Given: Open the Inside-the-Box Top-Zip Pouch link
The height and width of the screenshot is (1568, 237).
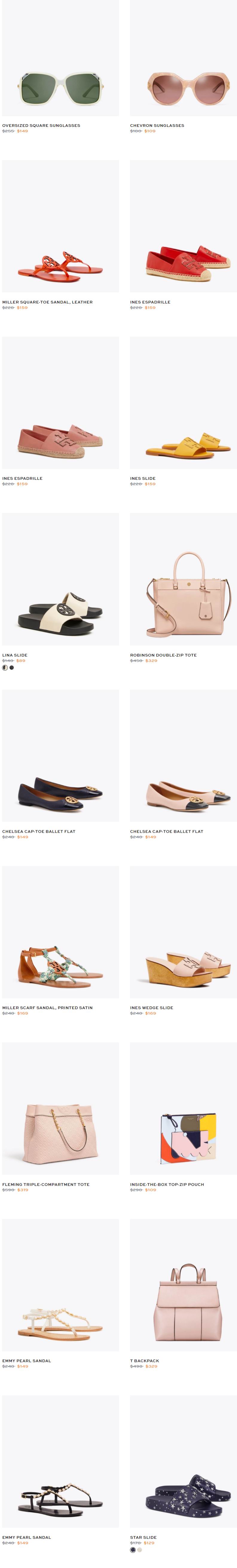Looking at the screenshot, I should [x=167, y=1185].
